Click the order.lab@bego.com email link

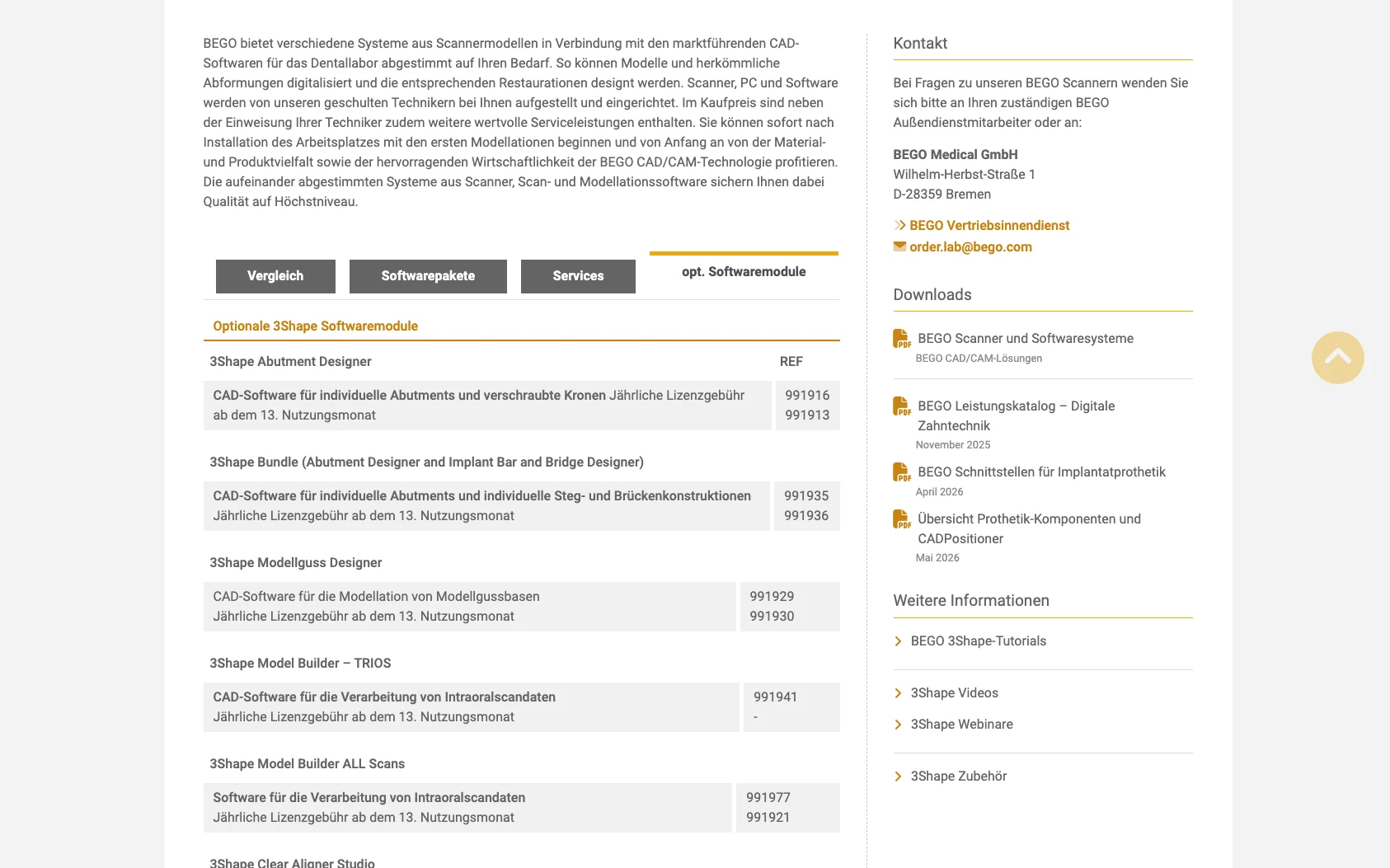click(x=970, y=246)
